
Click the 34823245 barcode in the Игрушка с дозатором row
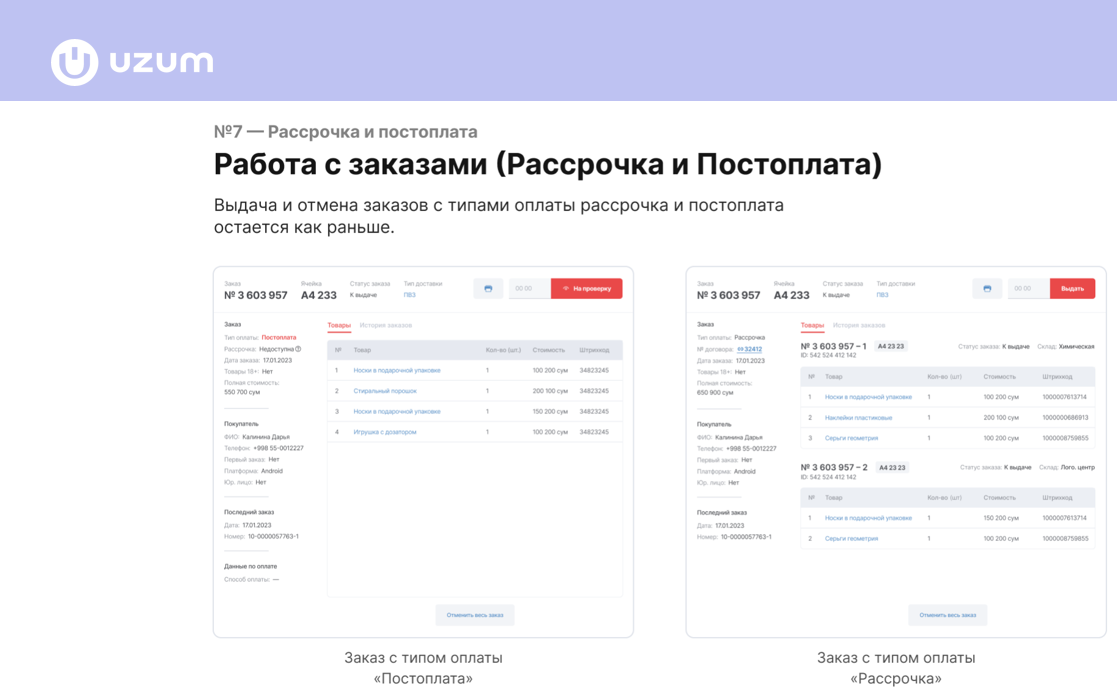click(x=594, y=432)
